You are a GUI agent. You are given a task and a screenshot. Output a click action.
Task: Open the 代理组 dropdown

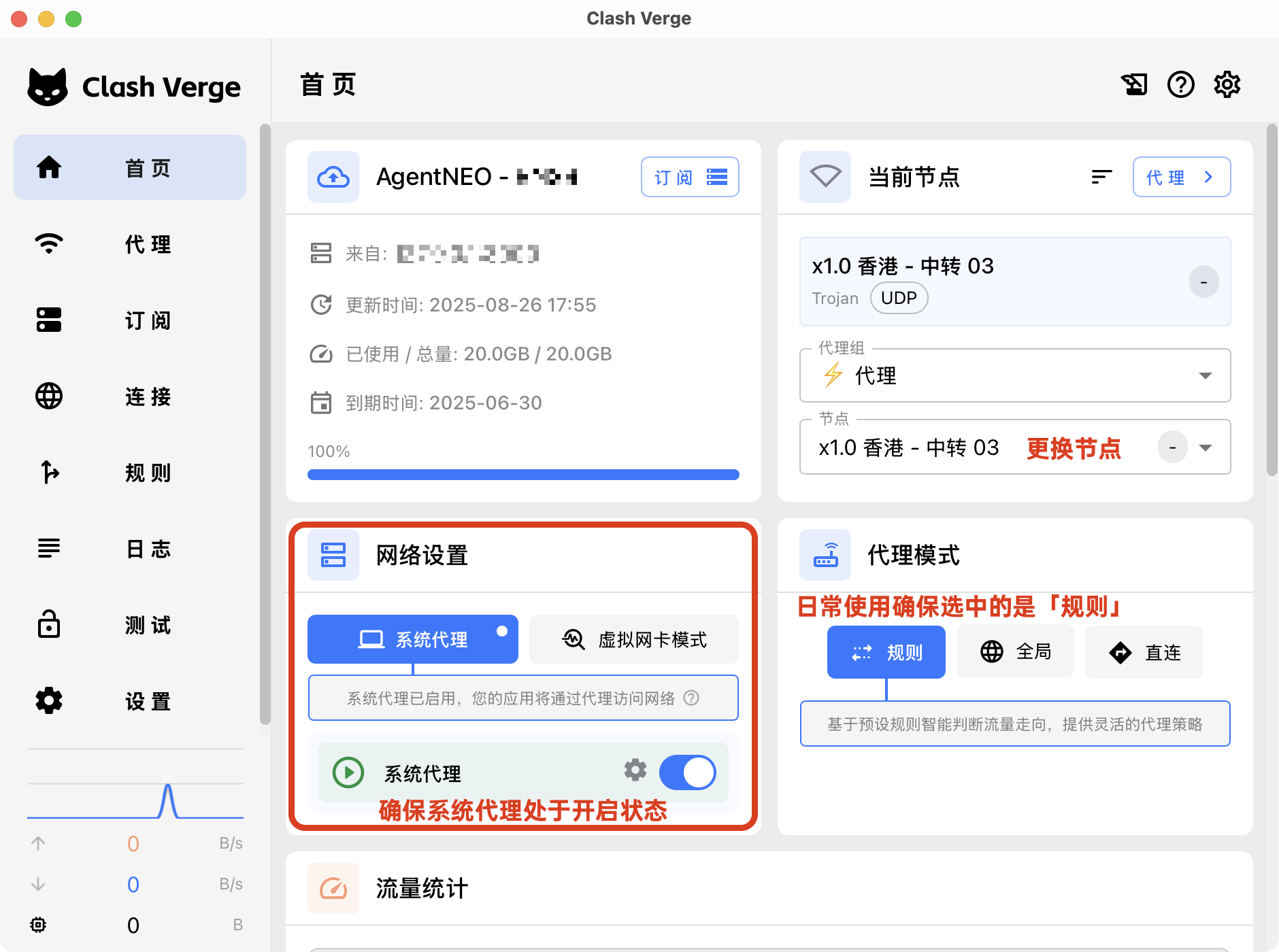[1015, 375]
